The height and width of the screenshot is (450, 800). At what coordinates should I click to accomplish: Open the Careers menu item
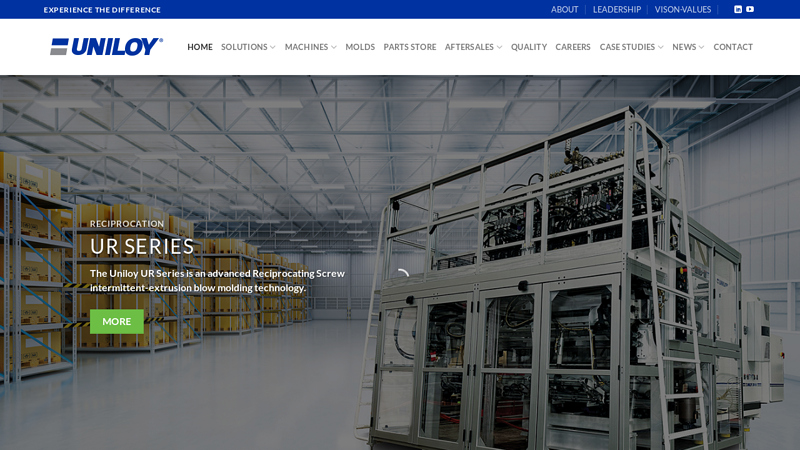[x=573, y=47]
